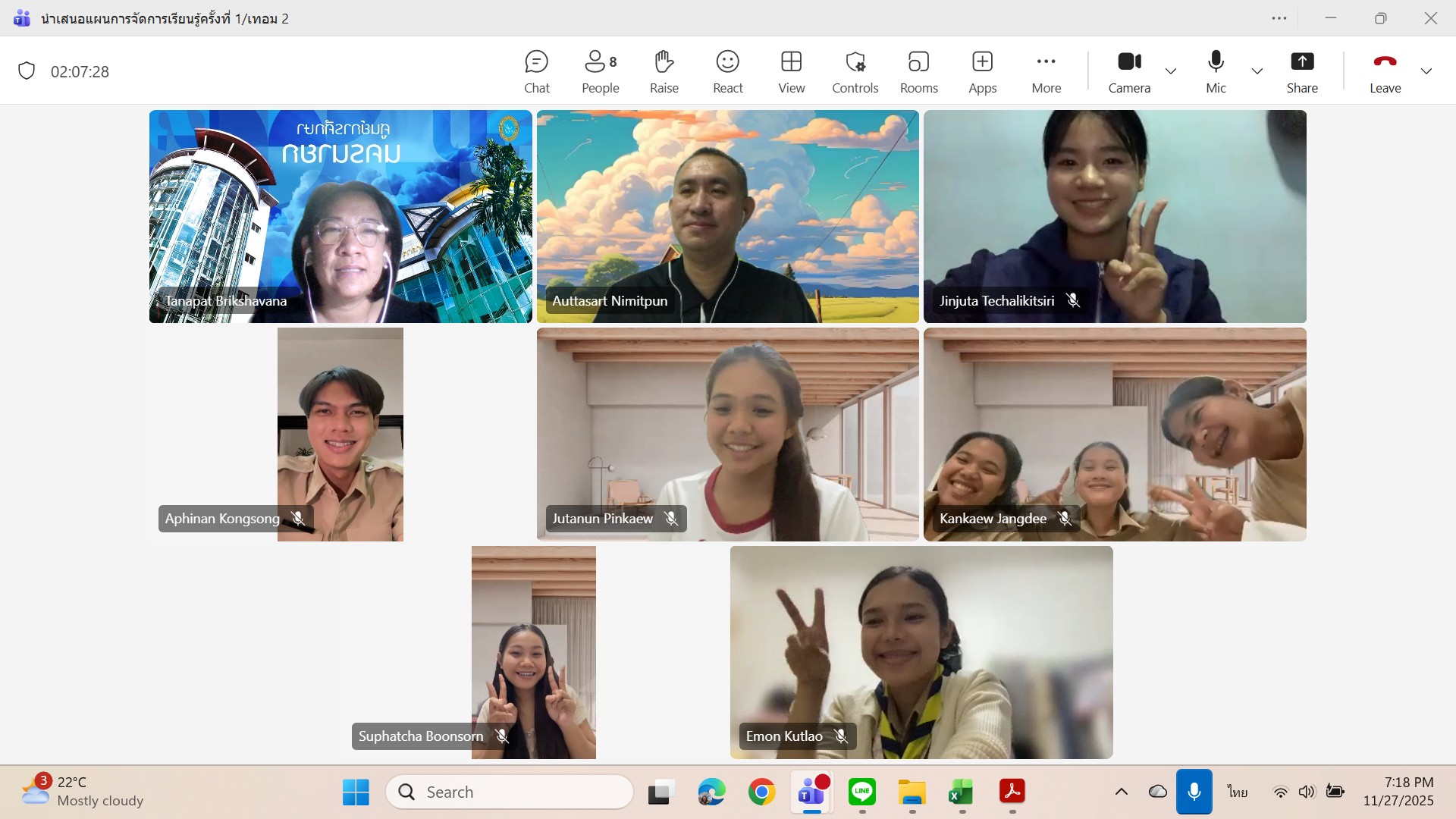Click the Share screen icon

click(1301, 71)
